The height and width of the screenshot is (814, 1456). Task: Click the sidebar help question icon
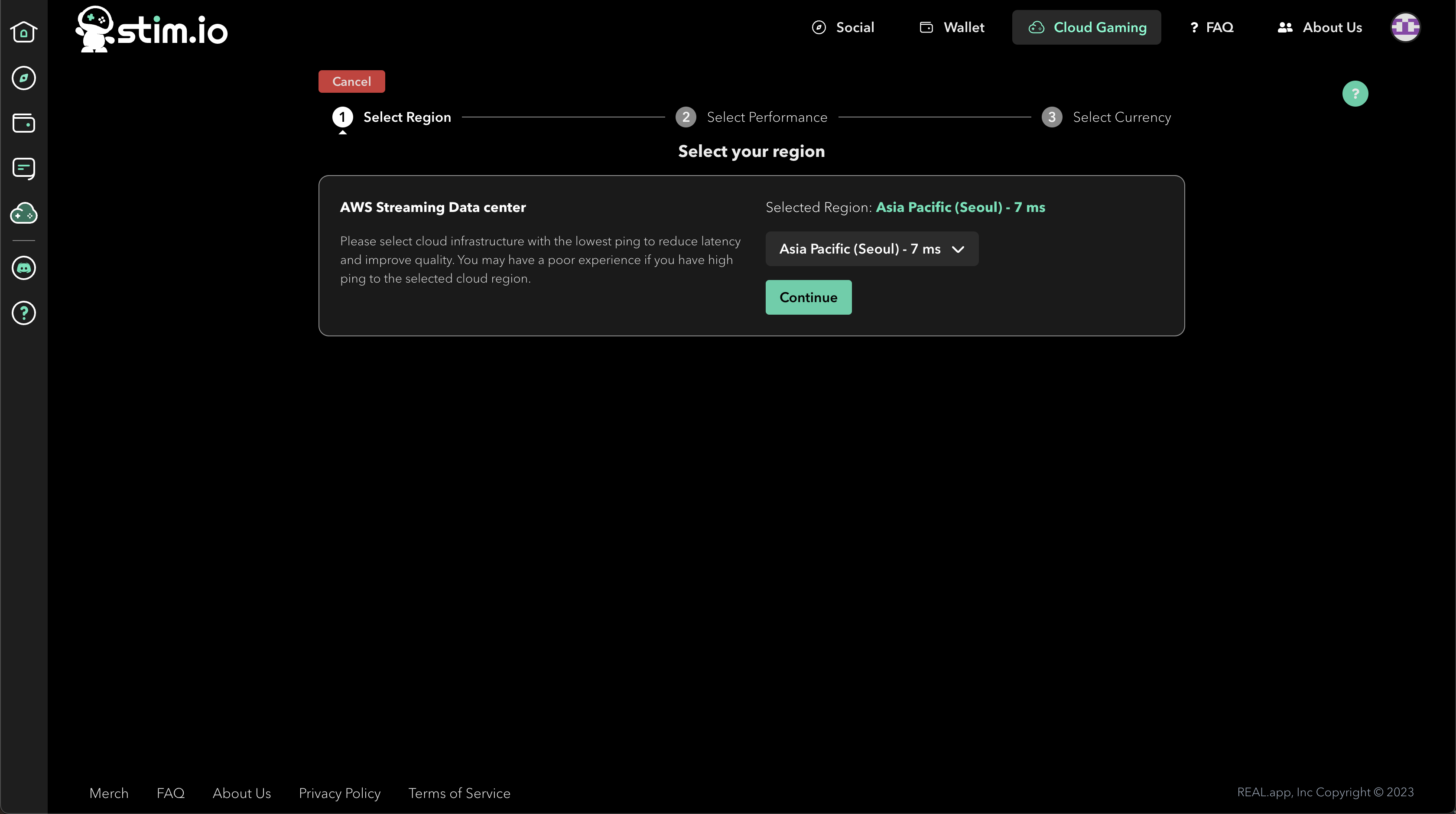(24, 313)
